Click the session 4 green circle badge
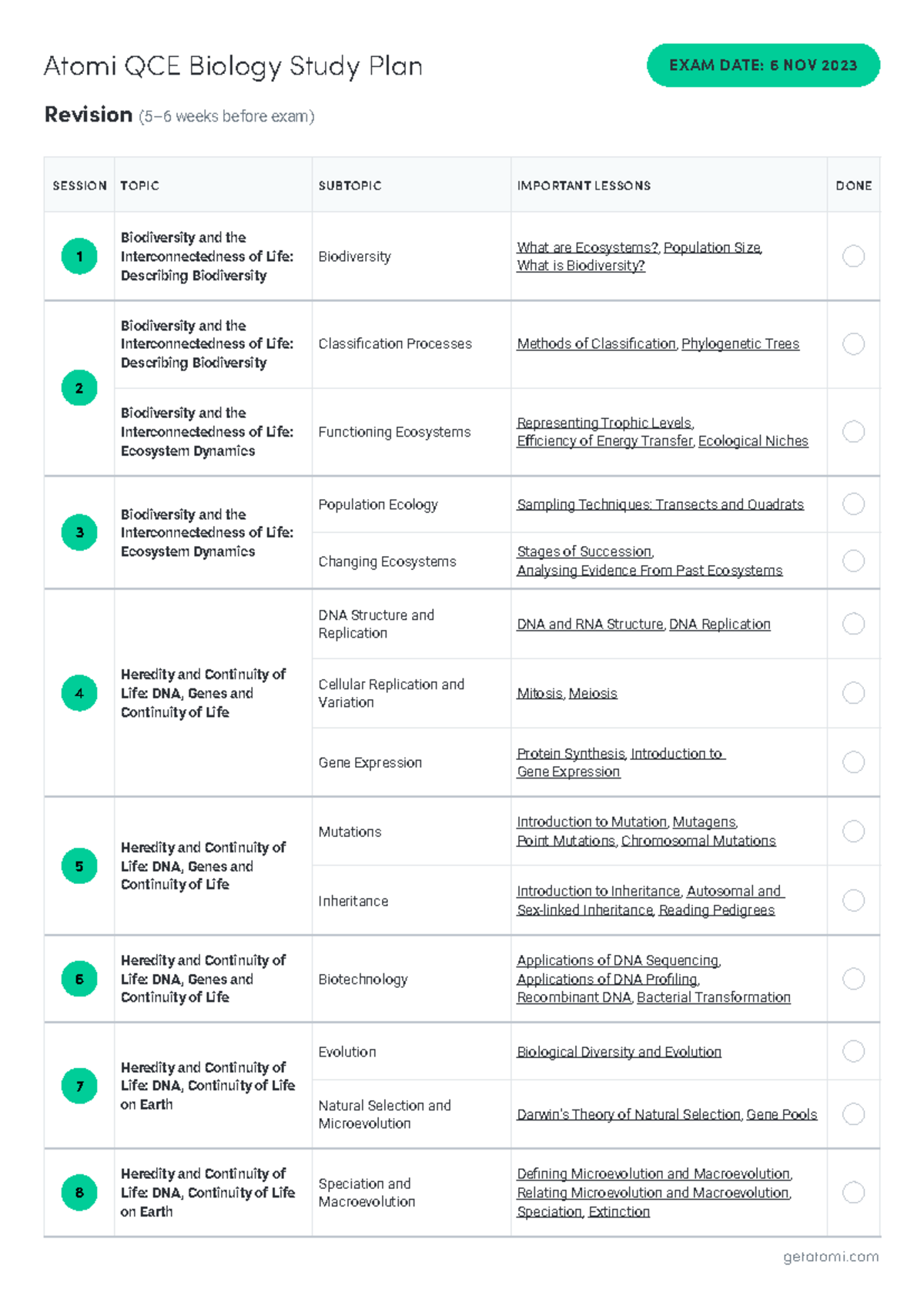The height and width of the screenshot is (1306, 924). point(79,693)
